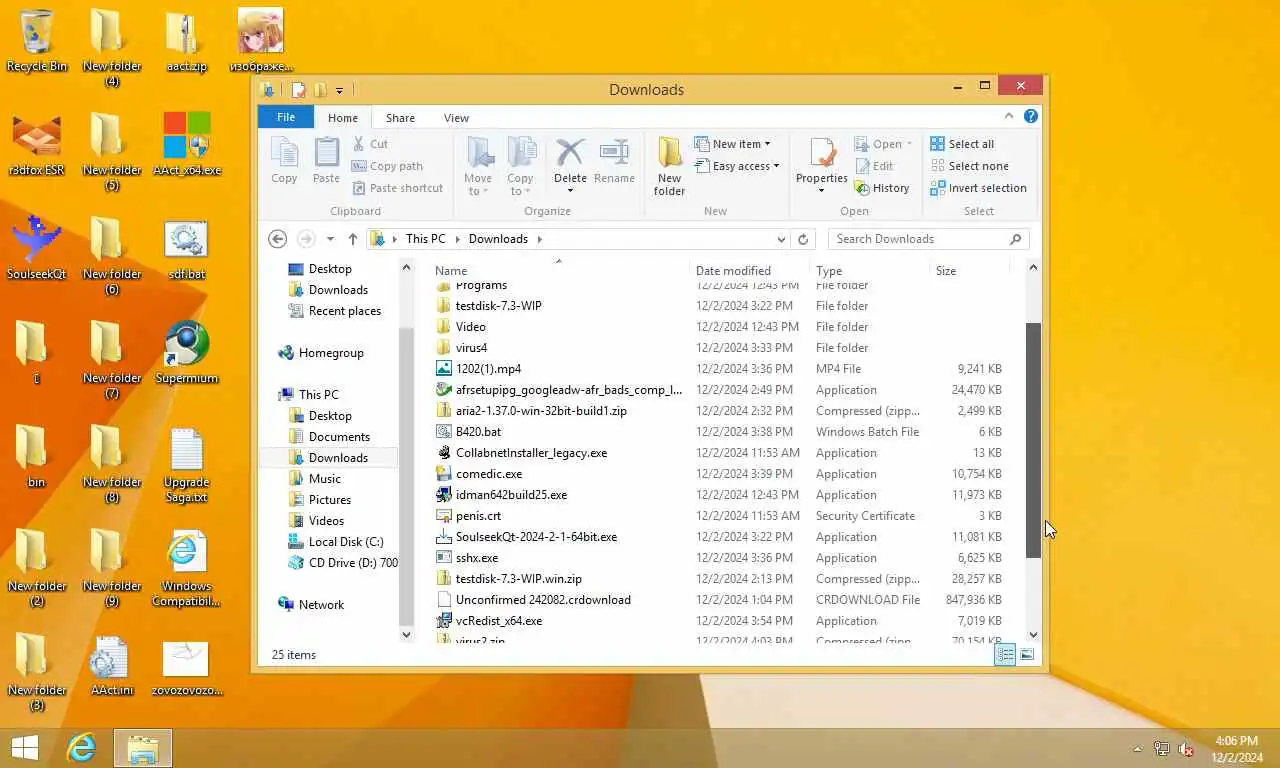Select the Recycle Bin desktop icon
This screenshot has height=768, width=1280.
pos(37,41)
